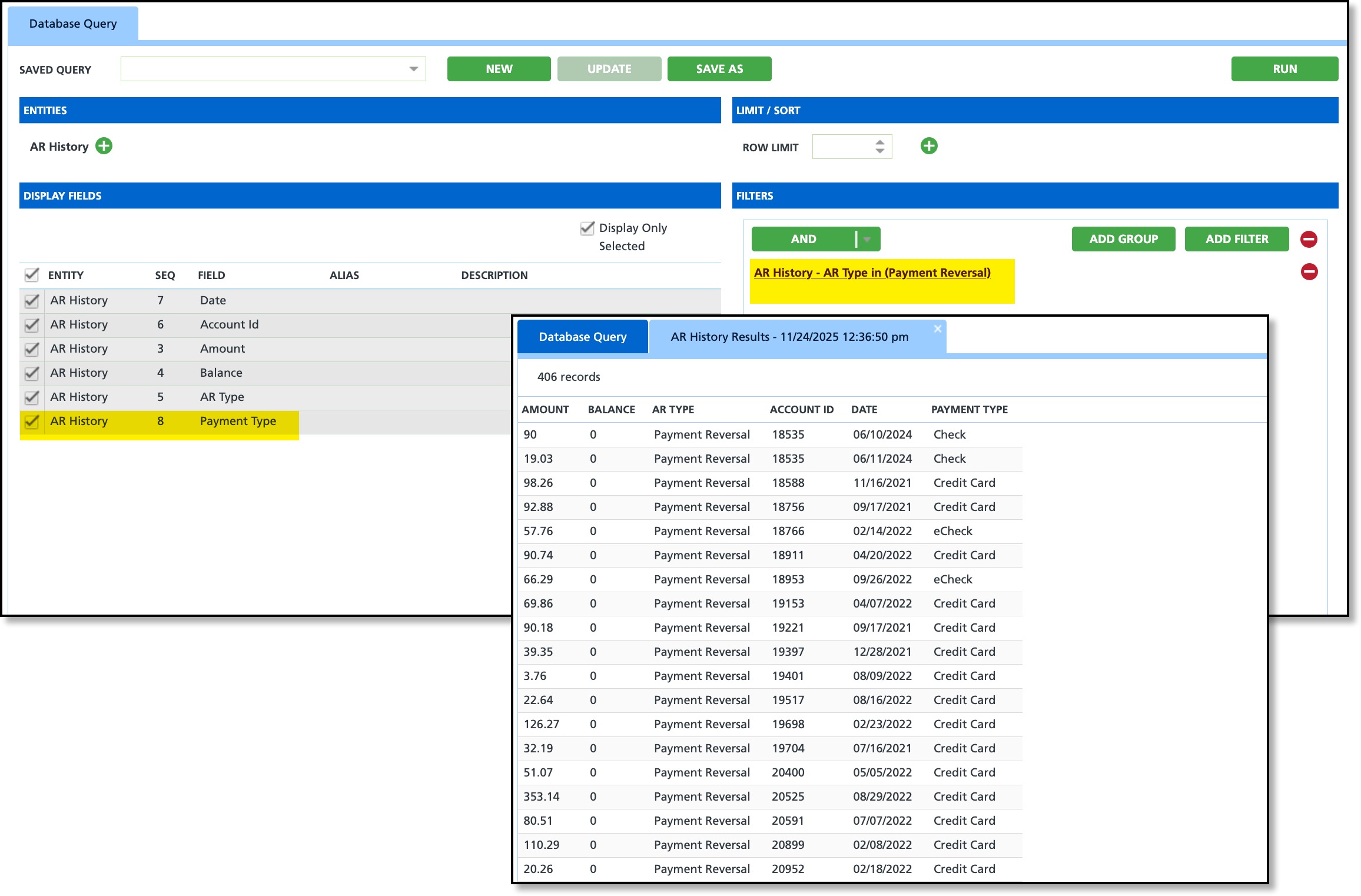
Task: Close the AR History Results tab
Action: 937,329
